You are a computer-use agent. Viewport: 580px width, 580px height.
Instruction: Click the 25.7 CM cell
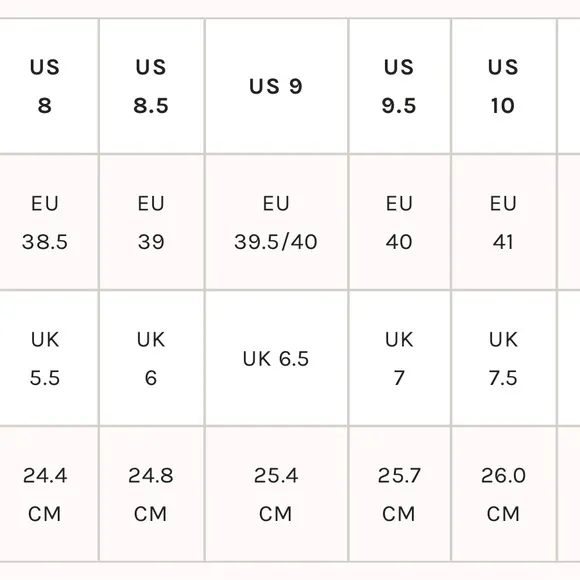400,494
